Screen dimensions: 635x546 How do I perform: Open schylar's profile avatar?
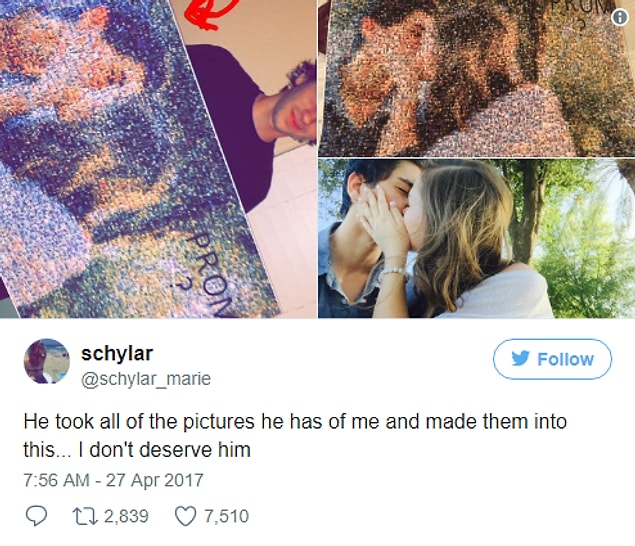[x=47, y=361]
